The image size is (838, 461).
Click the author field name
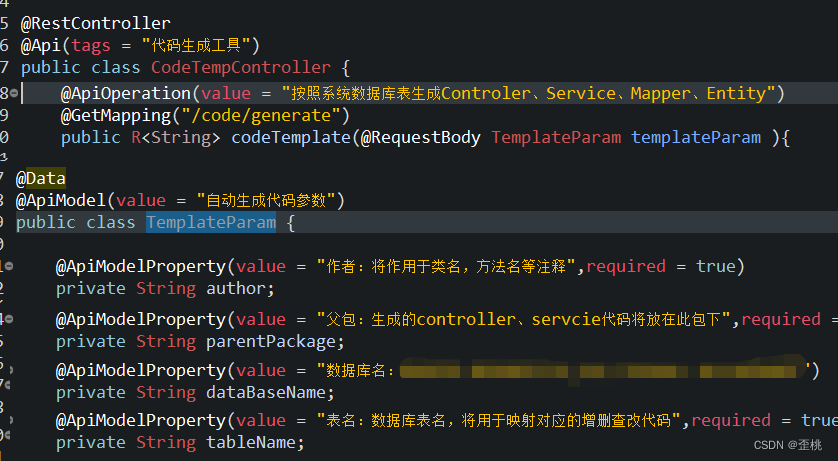236,288
